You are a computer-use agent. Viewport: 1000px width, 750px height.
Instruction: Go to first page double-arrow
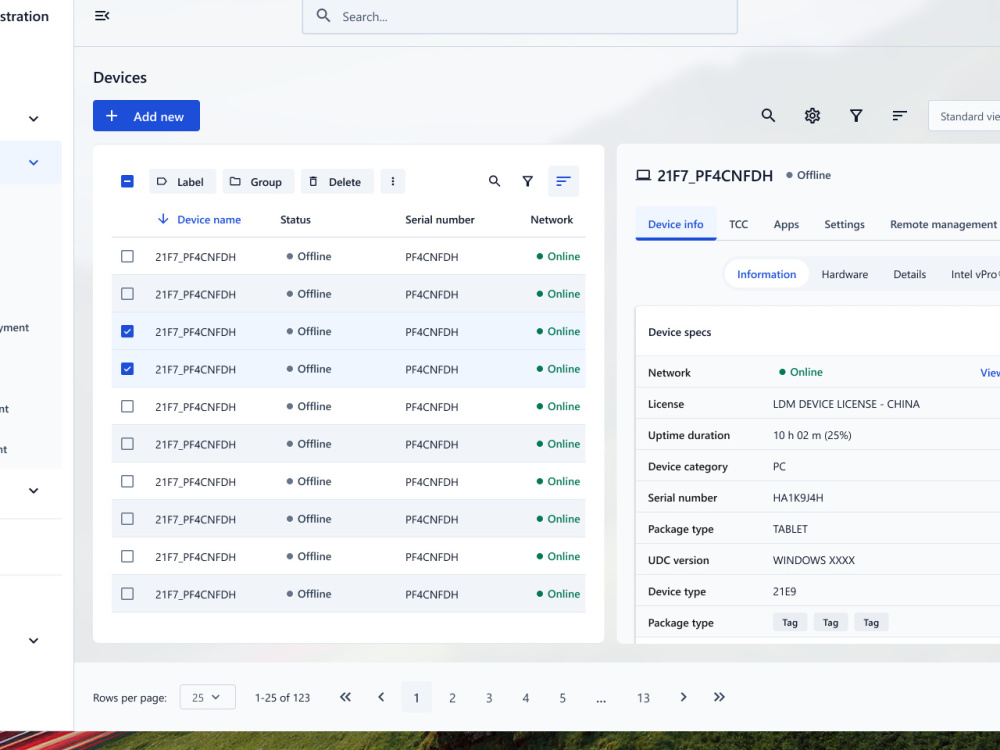pyautogui.click(x=345, y=697)
